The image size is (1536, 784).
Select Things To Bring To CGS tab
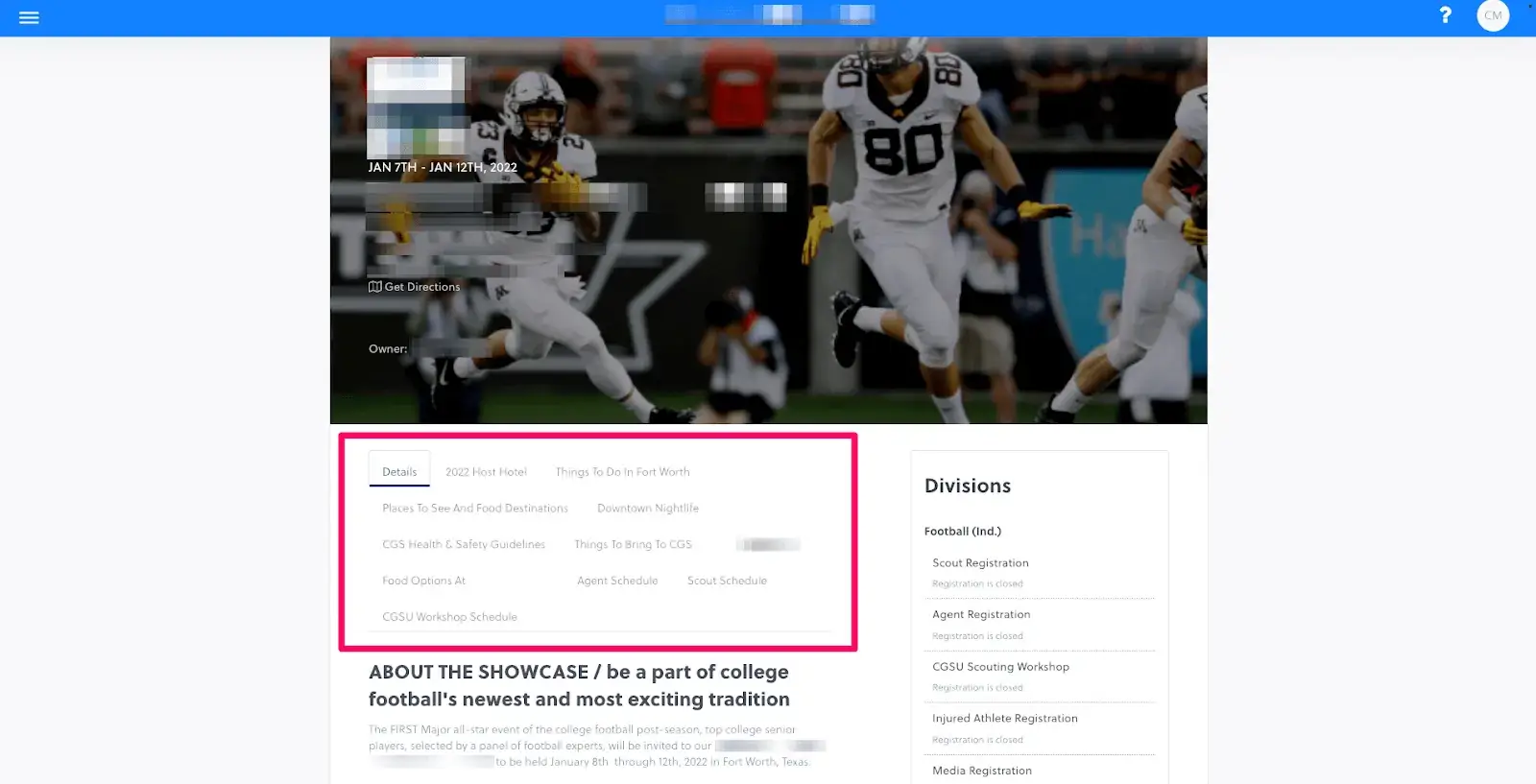point(633,544)
